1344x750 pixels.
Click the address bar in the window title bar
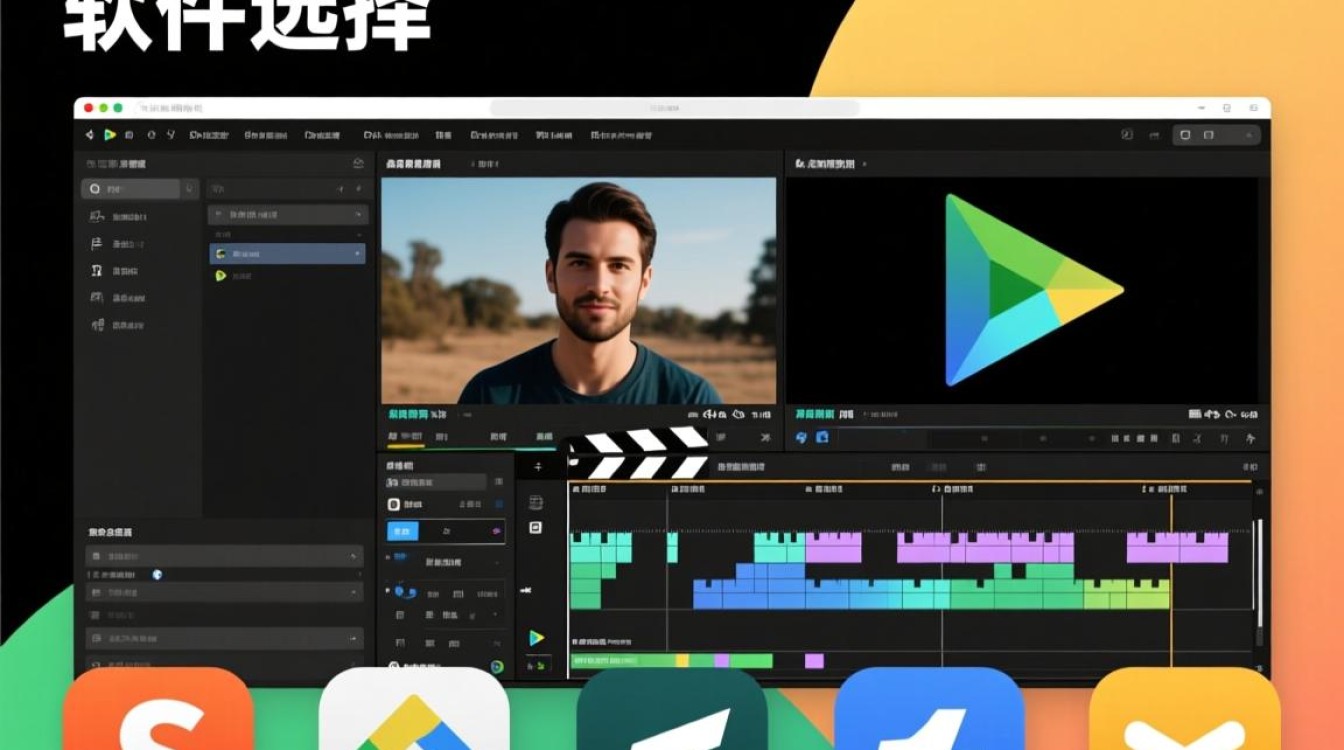(674, 108)
